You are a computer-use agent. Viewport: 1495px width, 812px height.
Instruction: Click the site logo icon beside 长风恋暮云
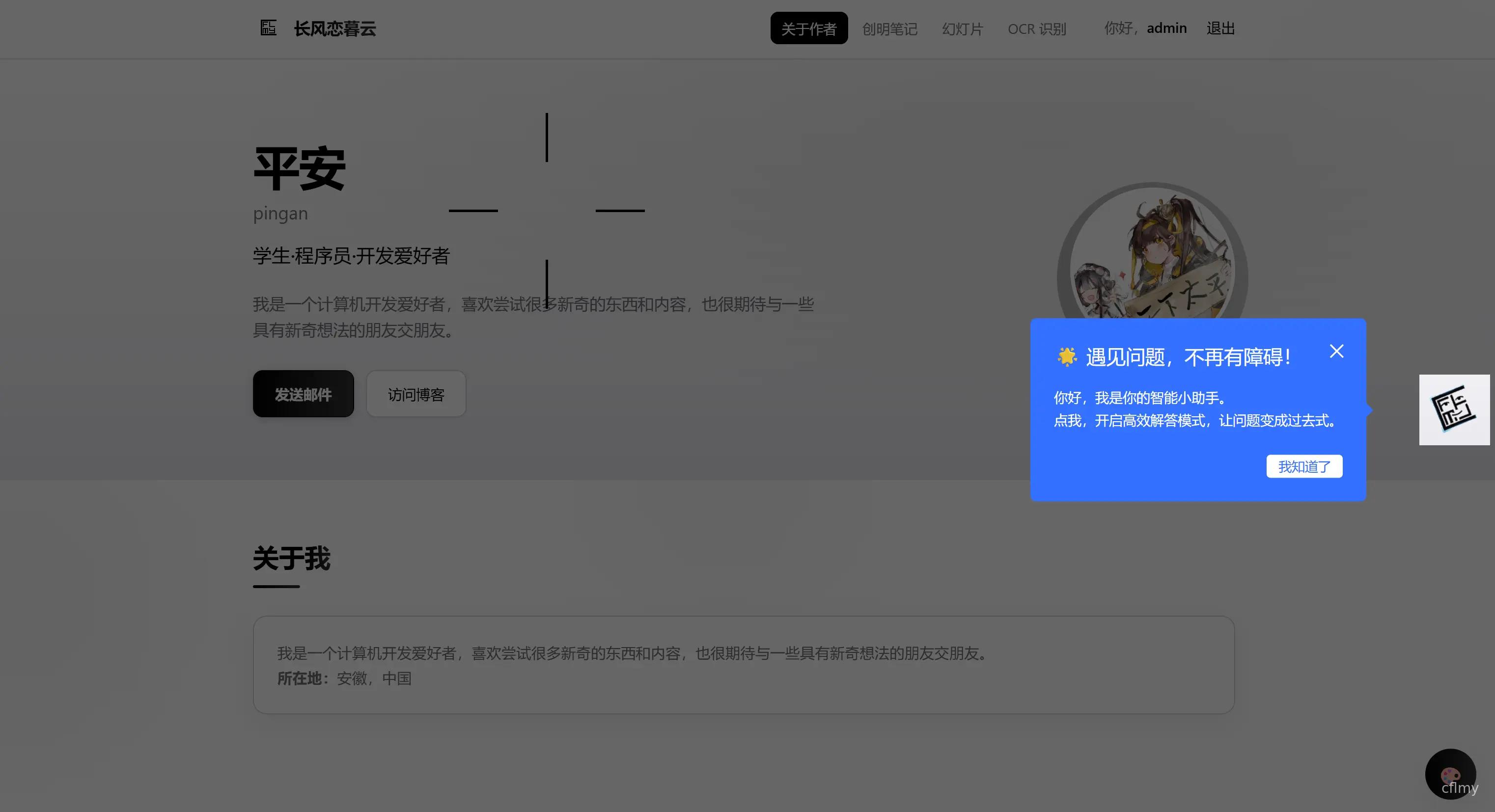tap(268, 28)
